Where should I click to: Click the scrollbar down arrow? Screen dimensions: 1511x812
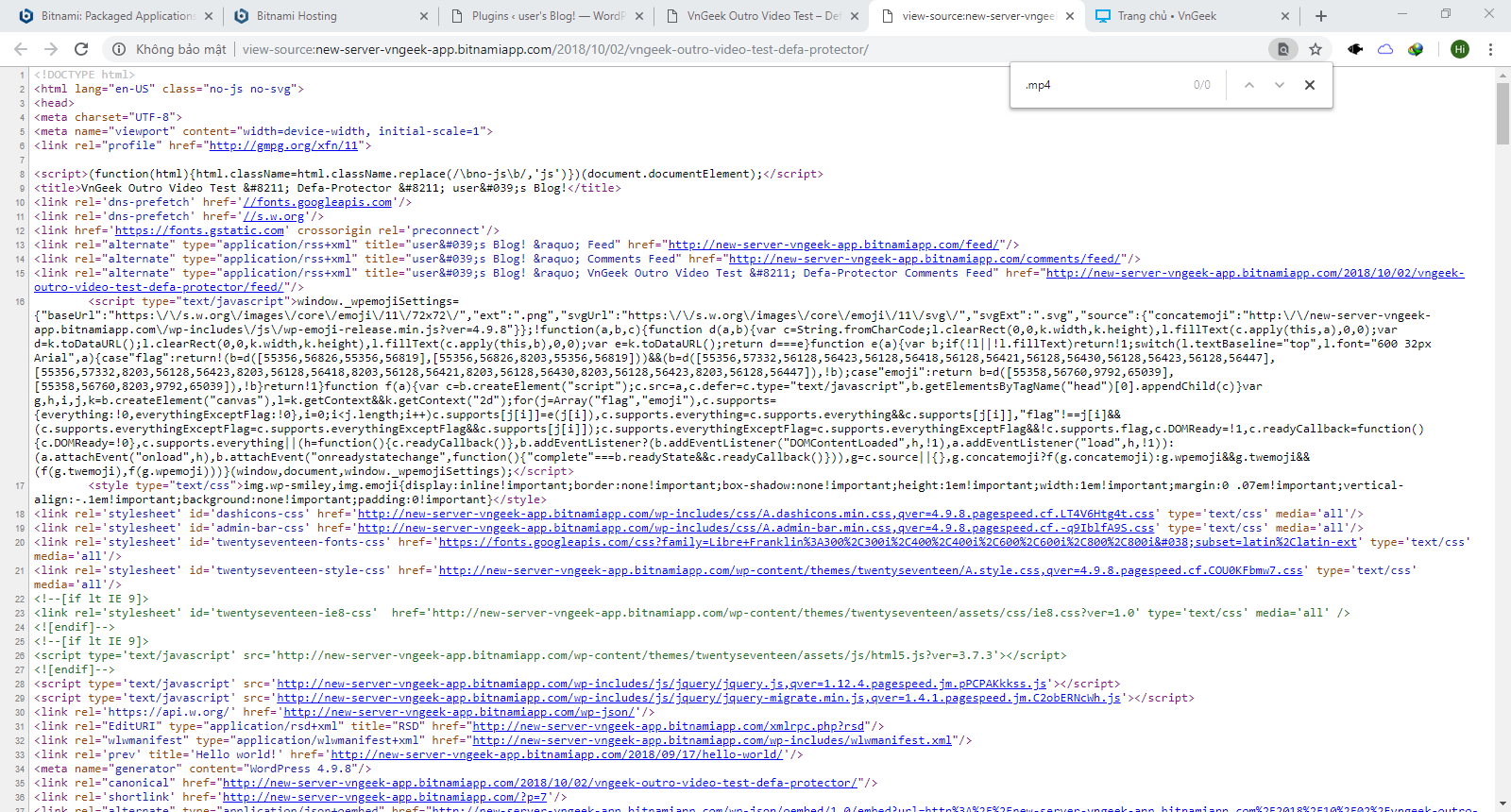pos(1503,805)
